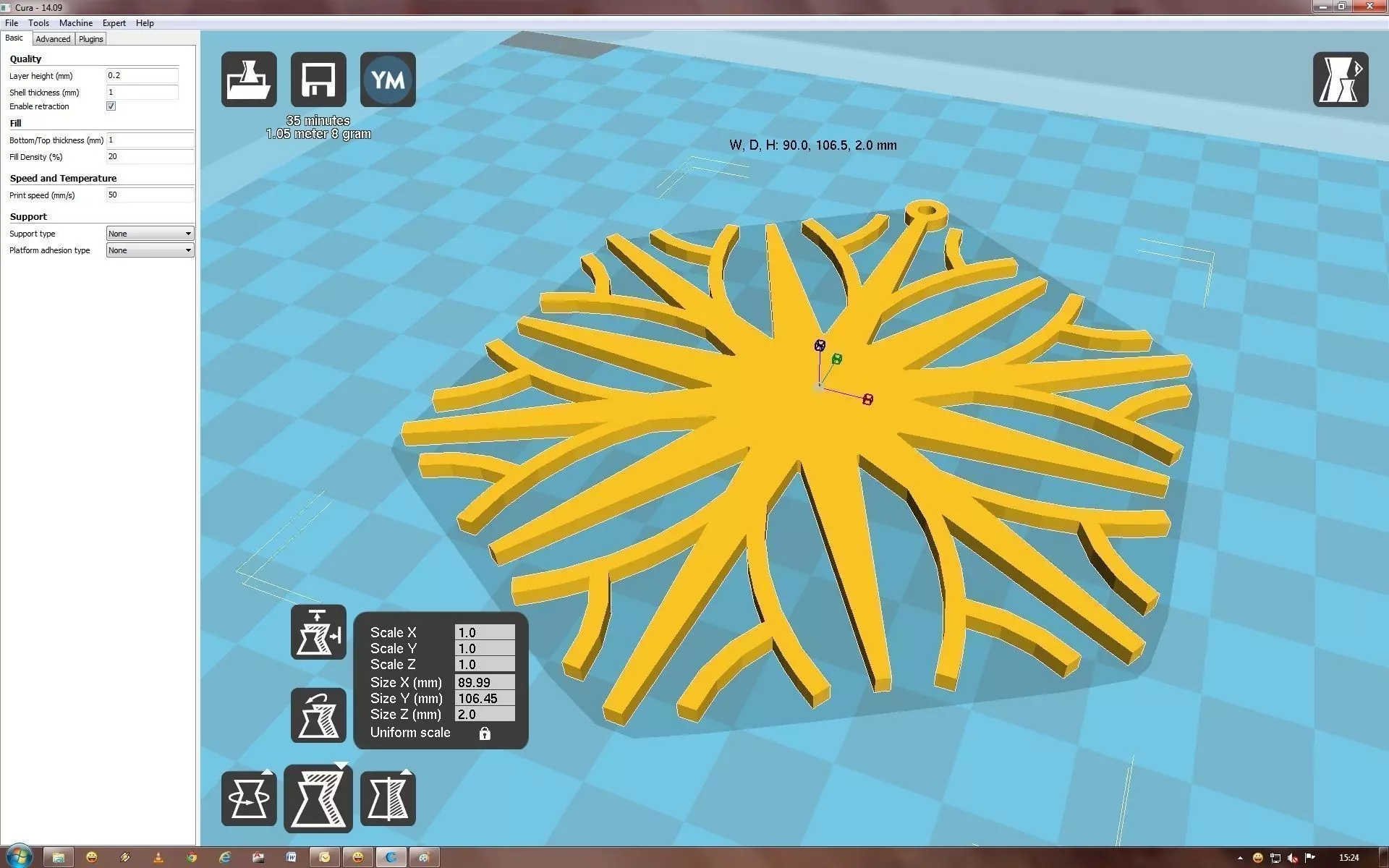The height and width of the screenshot is (868, 1389).
Task: Click the Scale X value field
Action: [x=485, y=633]
